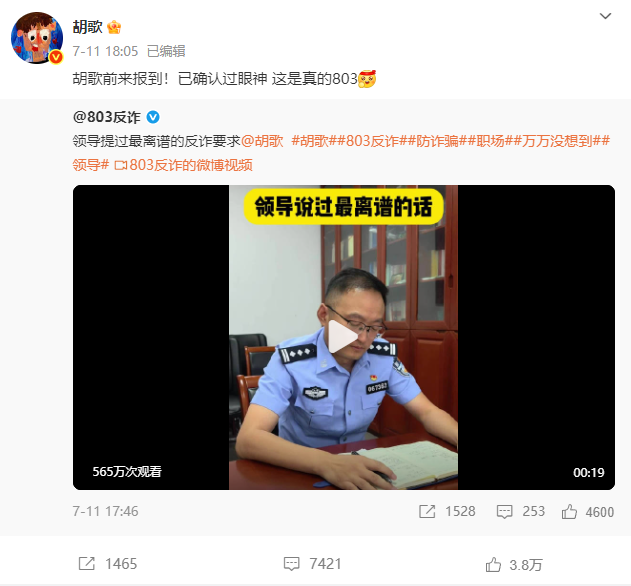Like 胡歌's post with 3.8万 likes

(x=514, y=565)
